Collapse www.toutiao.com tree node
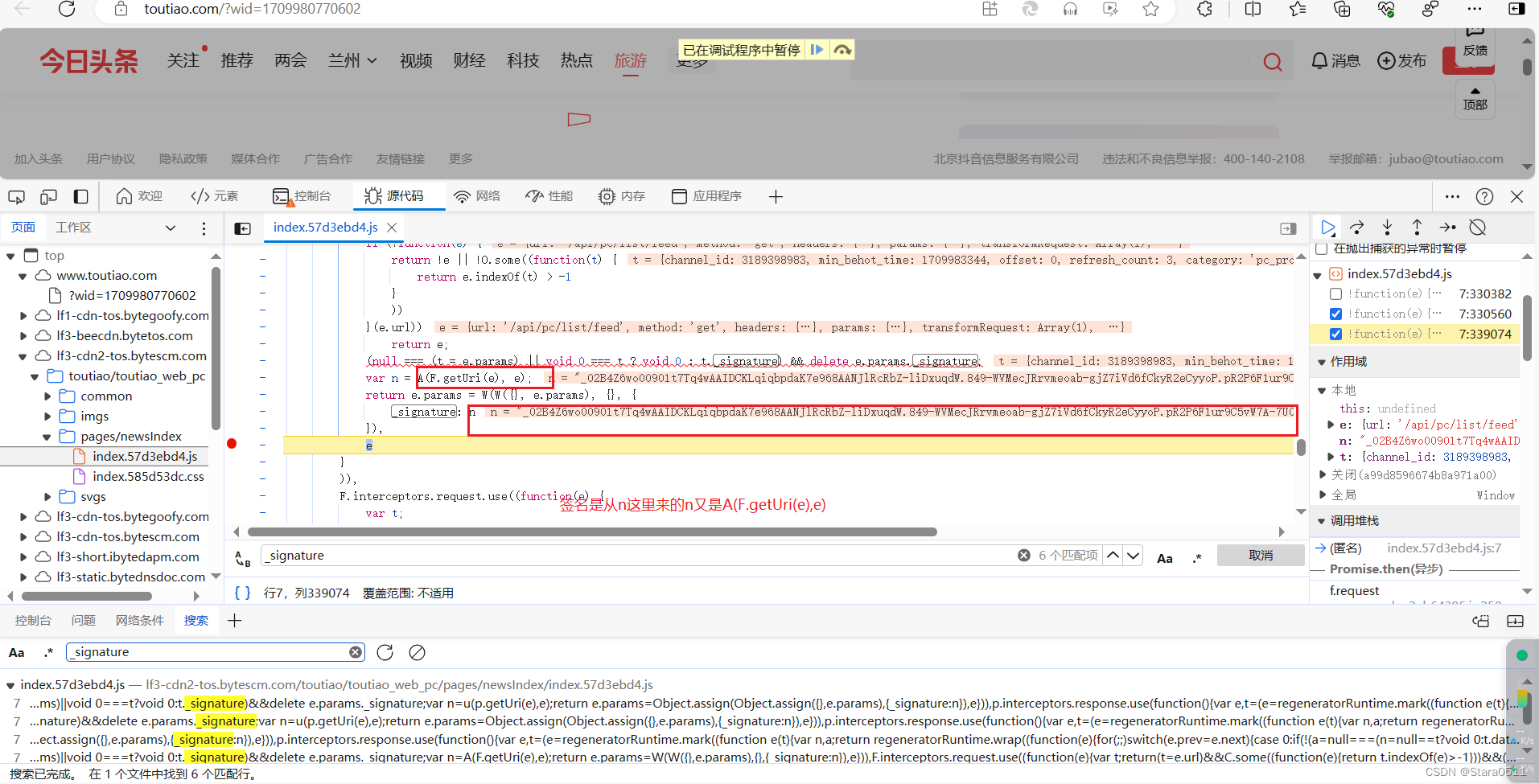Viewport: 1539px width, 784px height. [23, 276]
